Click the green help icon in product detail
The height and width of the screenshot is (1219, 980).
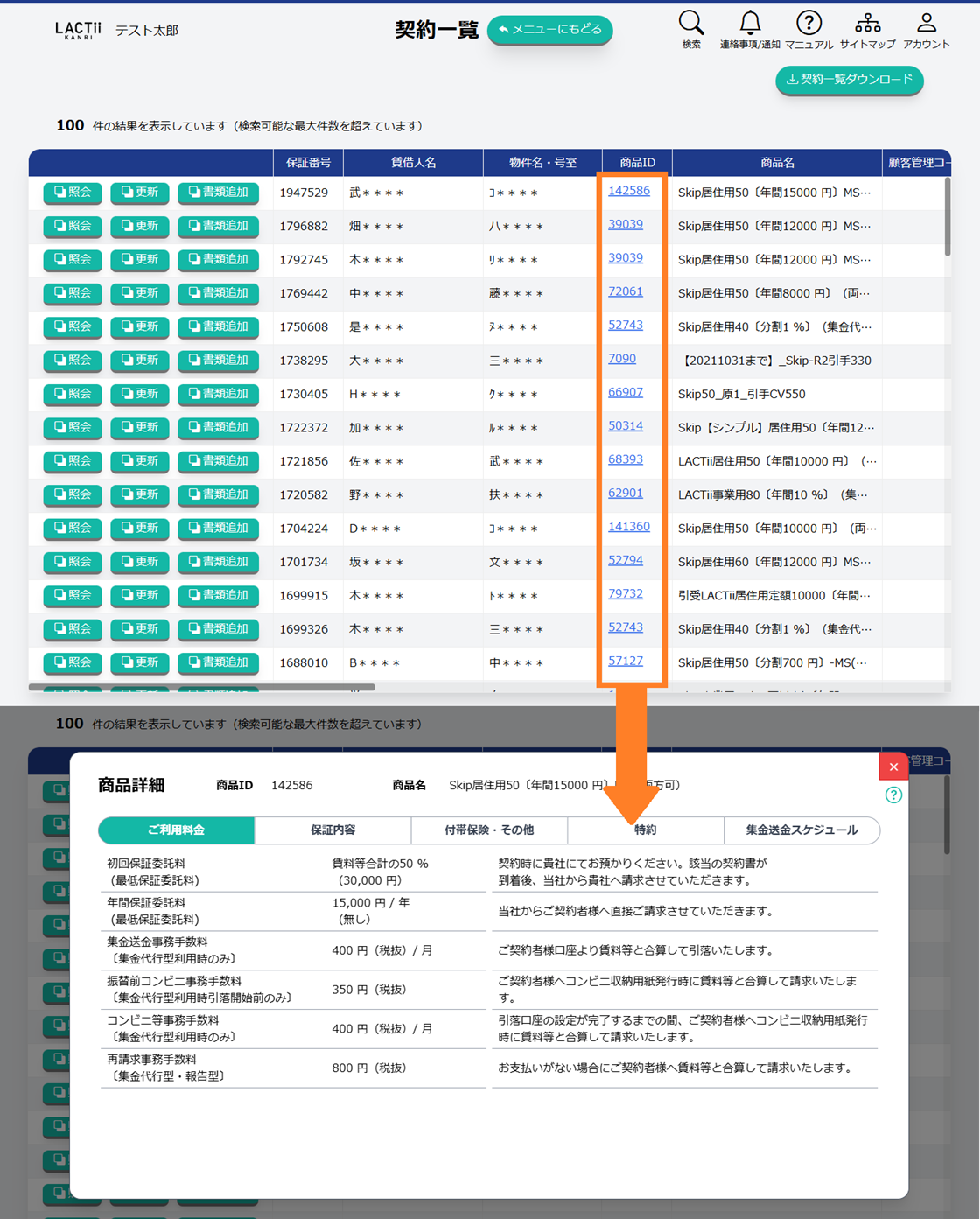[x=893, y=795]
